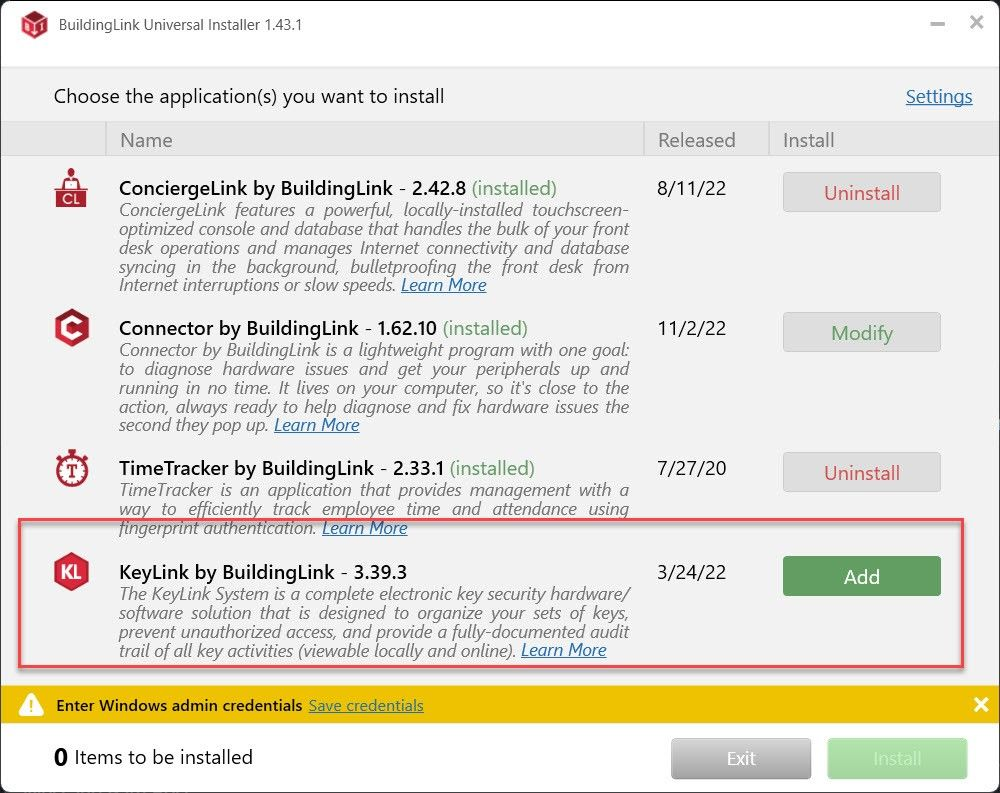Click the TimeTracker stopwatch icon

[71, 468]
